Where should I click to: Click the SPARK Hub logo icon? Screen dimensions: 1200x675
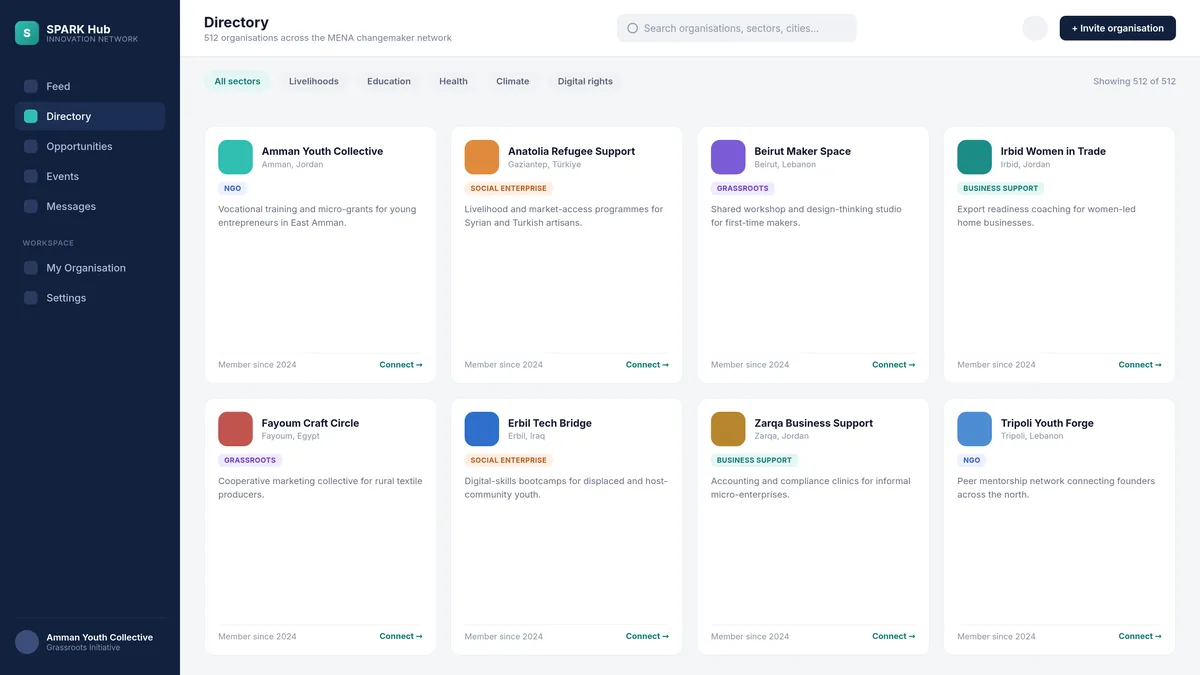tap(27, 33)
